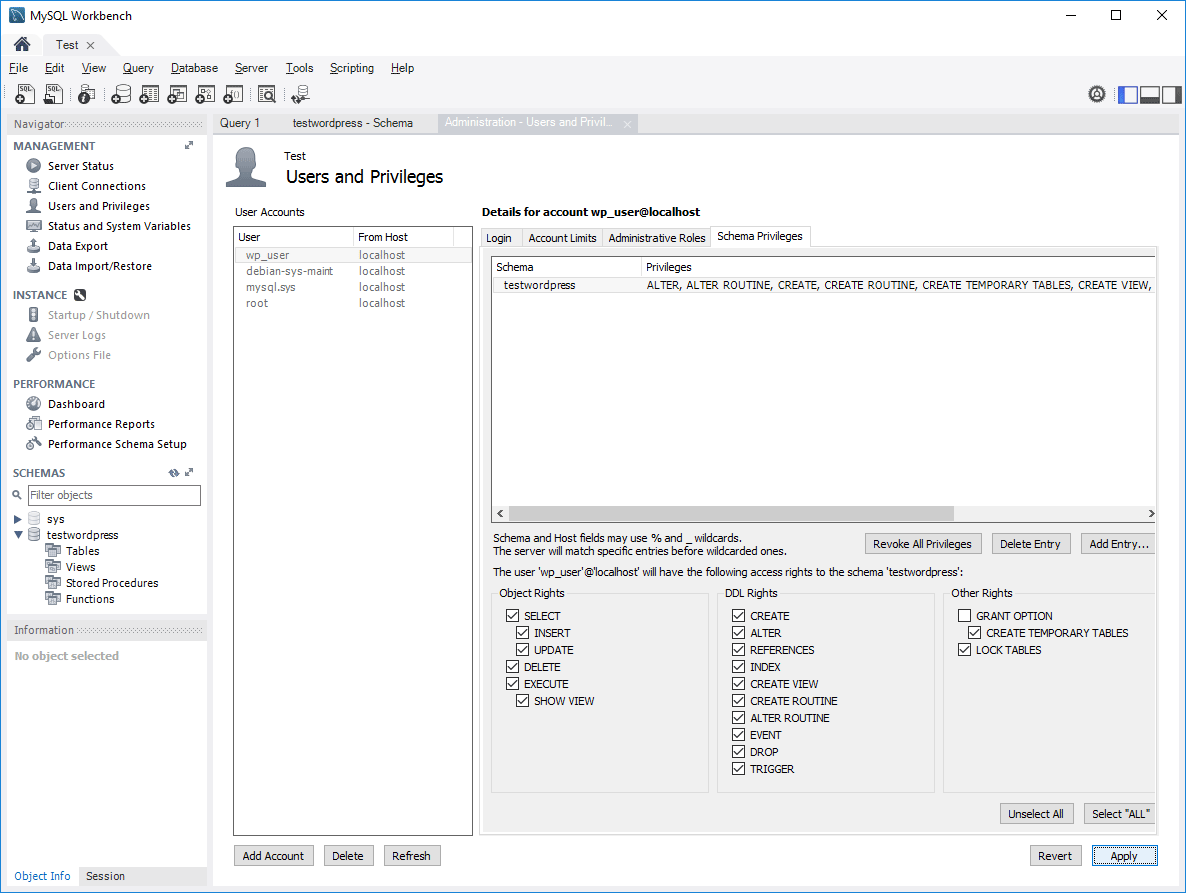Uncheck the DELETE object right
1186x893 pixels.
click(x=513, y=667)
